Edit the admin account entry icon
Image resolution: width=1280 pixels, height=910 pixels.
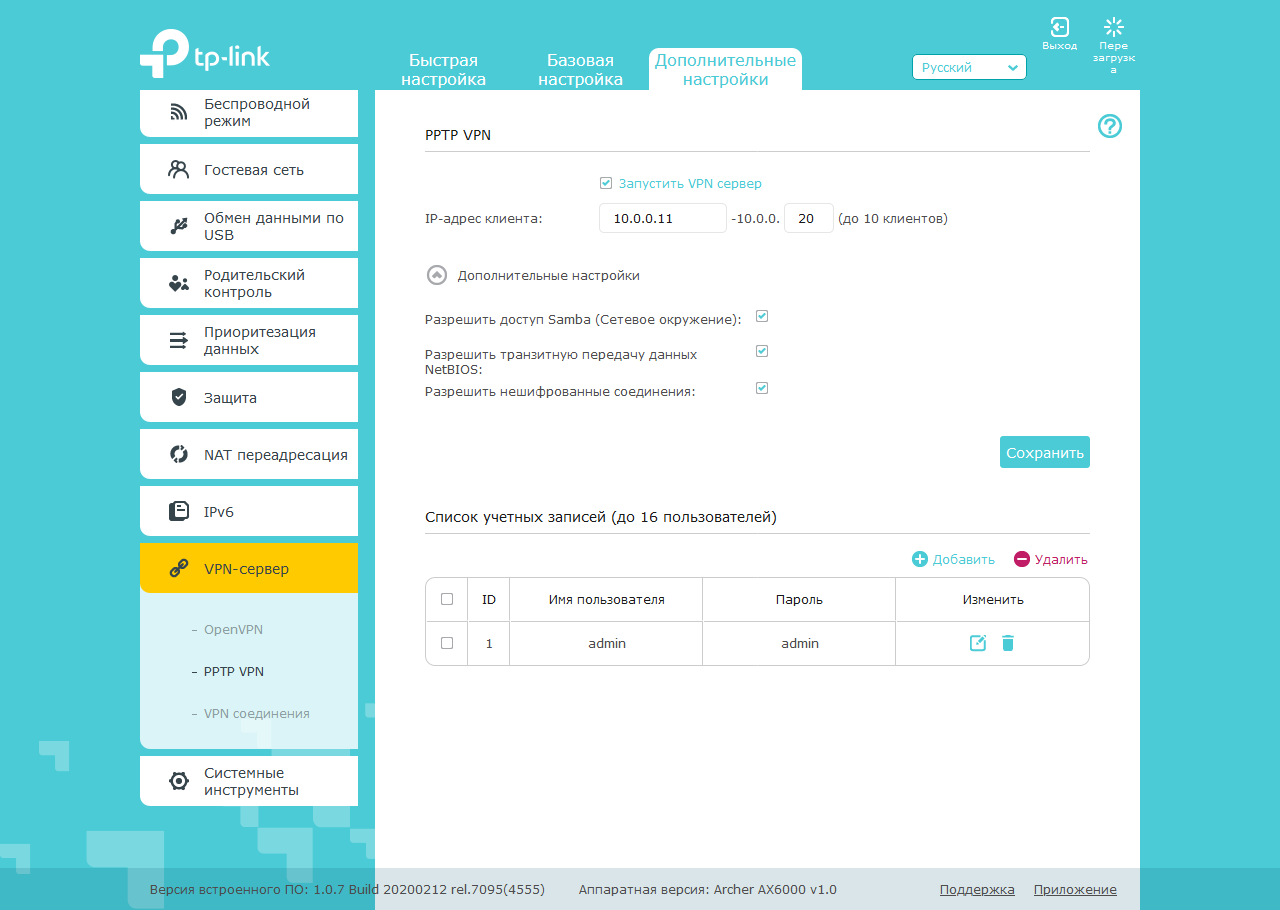pos(978,643)
